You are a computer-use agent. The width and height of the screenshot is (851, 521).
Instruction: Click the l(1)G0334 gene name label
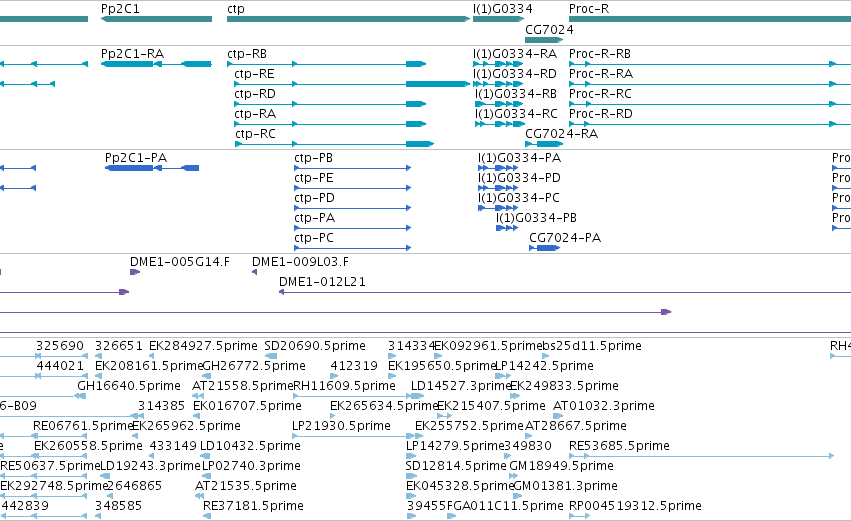[x=503, y=9]
